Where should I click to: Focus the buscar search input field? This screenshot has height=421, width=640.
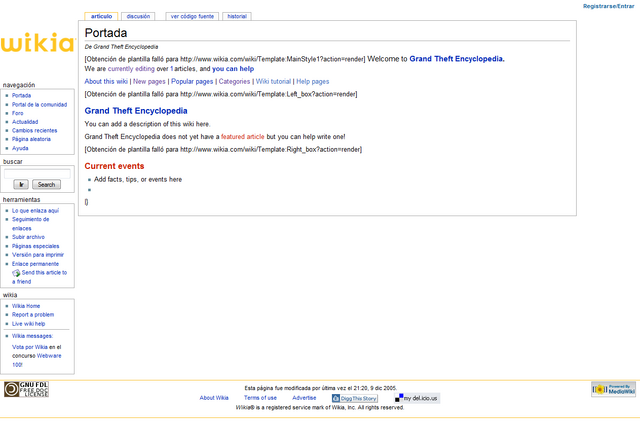[x=37, y=174]
